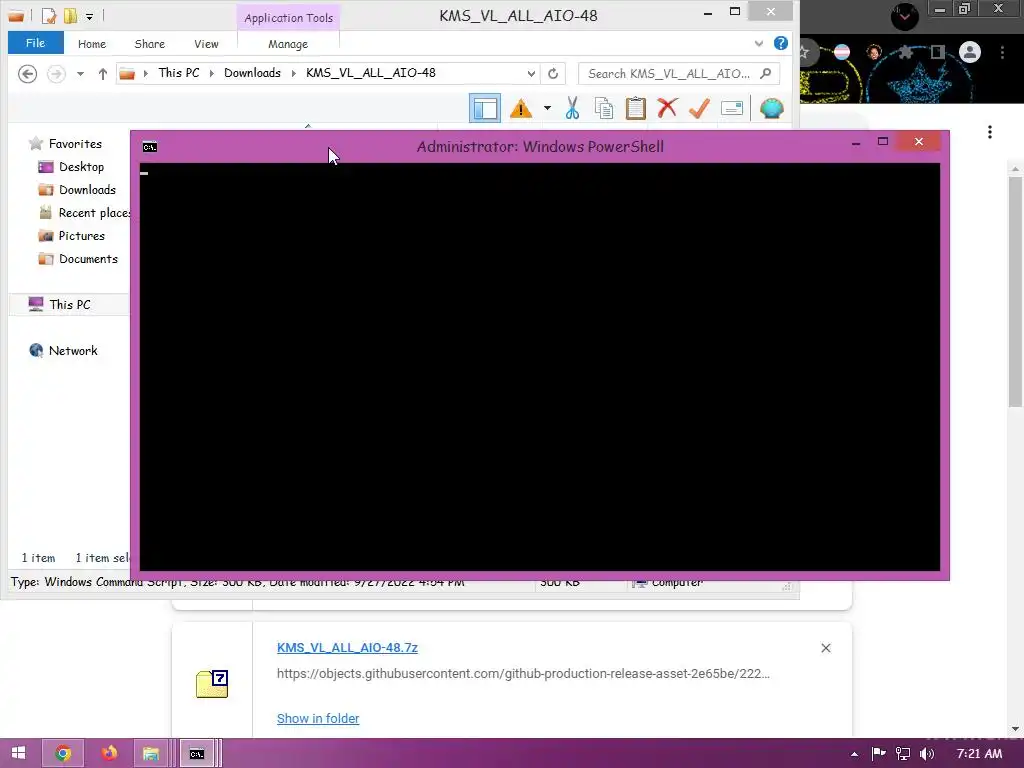
Task: Click the scissors Cut icon
Action: 572,108
